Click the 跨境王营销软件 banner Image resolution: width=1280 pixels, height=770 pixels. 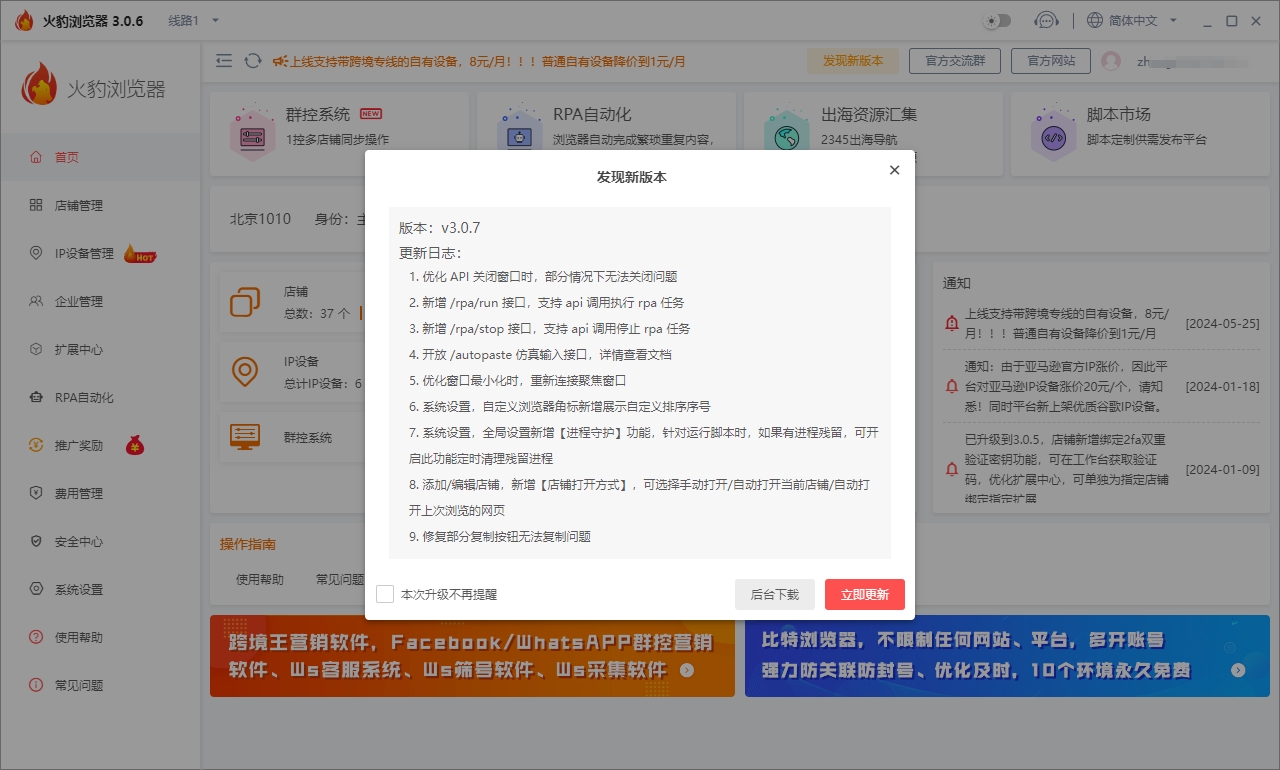click(472, 655)
